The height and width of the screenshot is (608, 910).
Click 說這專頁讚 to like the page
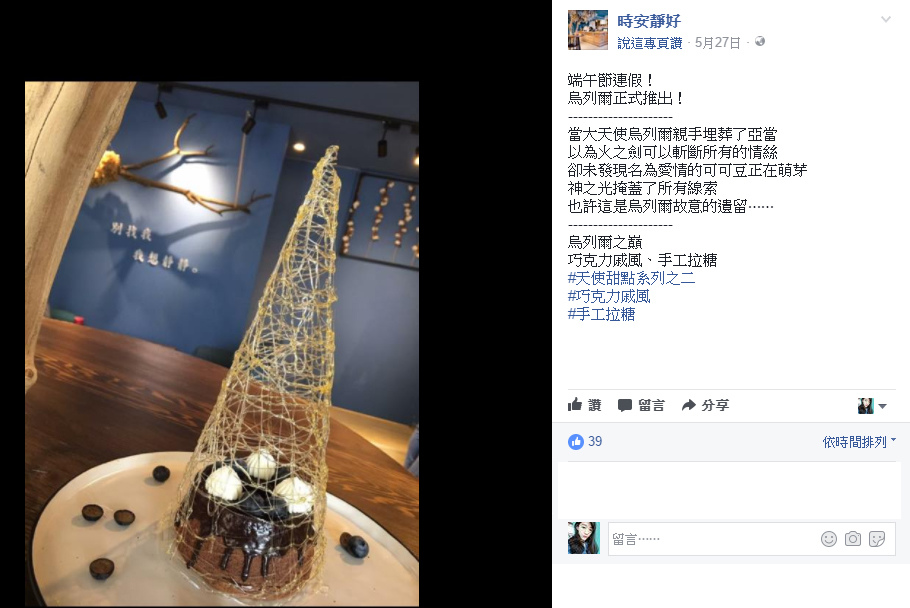[649, 43]
